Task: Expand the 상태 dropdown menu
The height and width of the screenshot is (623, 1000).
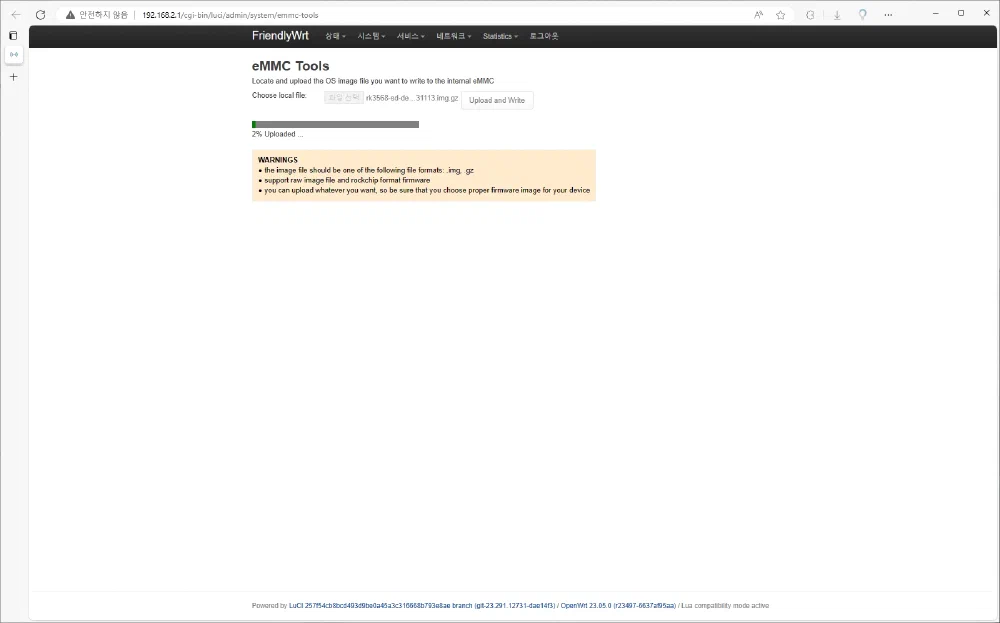Action: 335,36
